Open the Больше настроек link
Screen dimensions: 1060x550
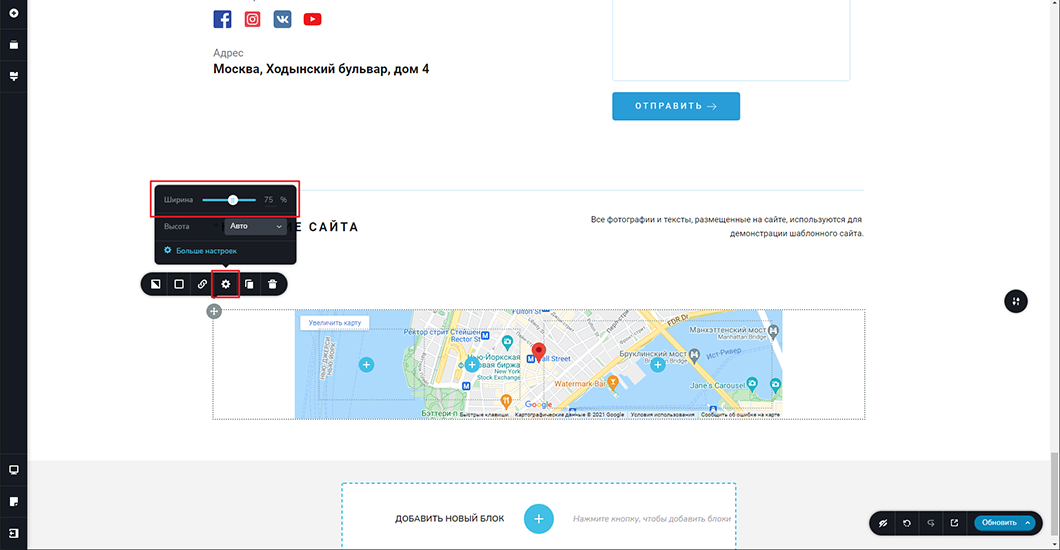pos(200,251)
